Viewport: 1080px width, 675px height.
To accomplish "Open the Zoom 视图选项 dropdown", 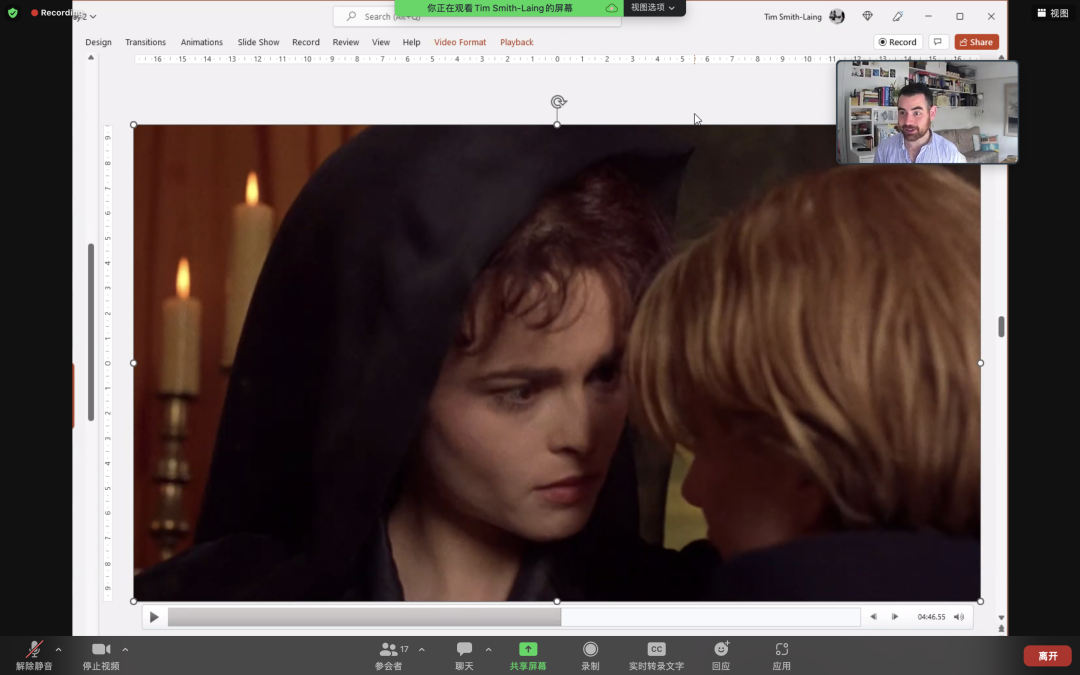I will pos(654,8).
